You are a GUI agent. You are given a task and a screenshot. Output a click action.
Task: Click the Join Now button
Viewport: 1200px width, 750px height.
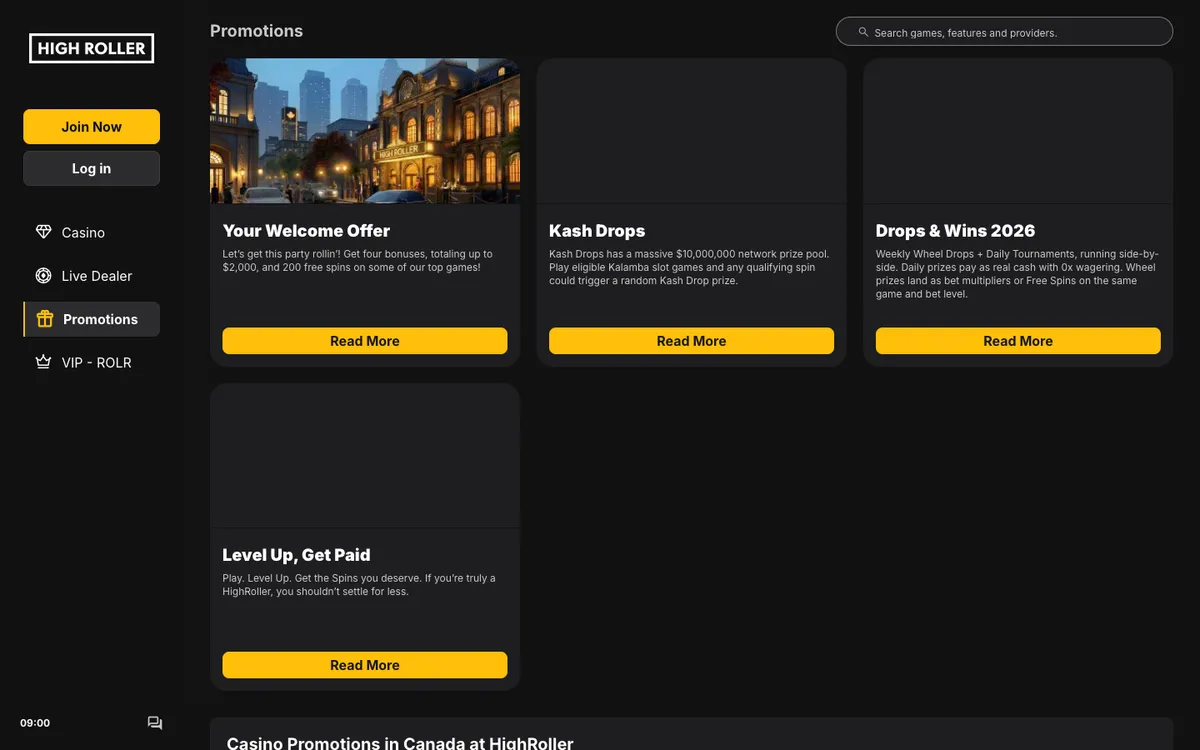pyautogui.click(x=91, y=127)
